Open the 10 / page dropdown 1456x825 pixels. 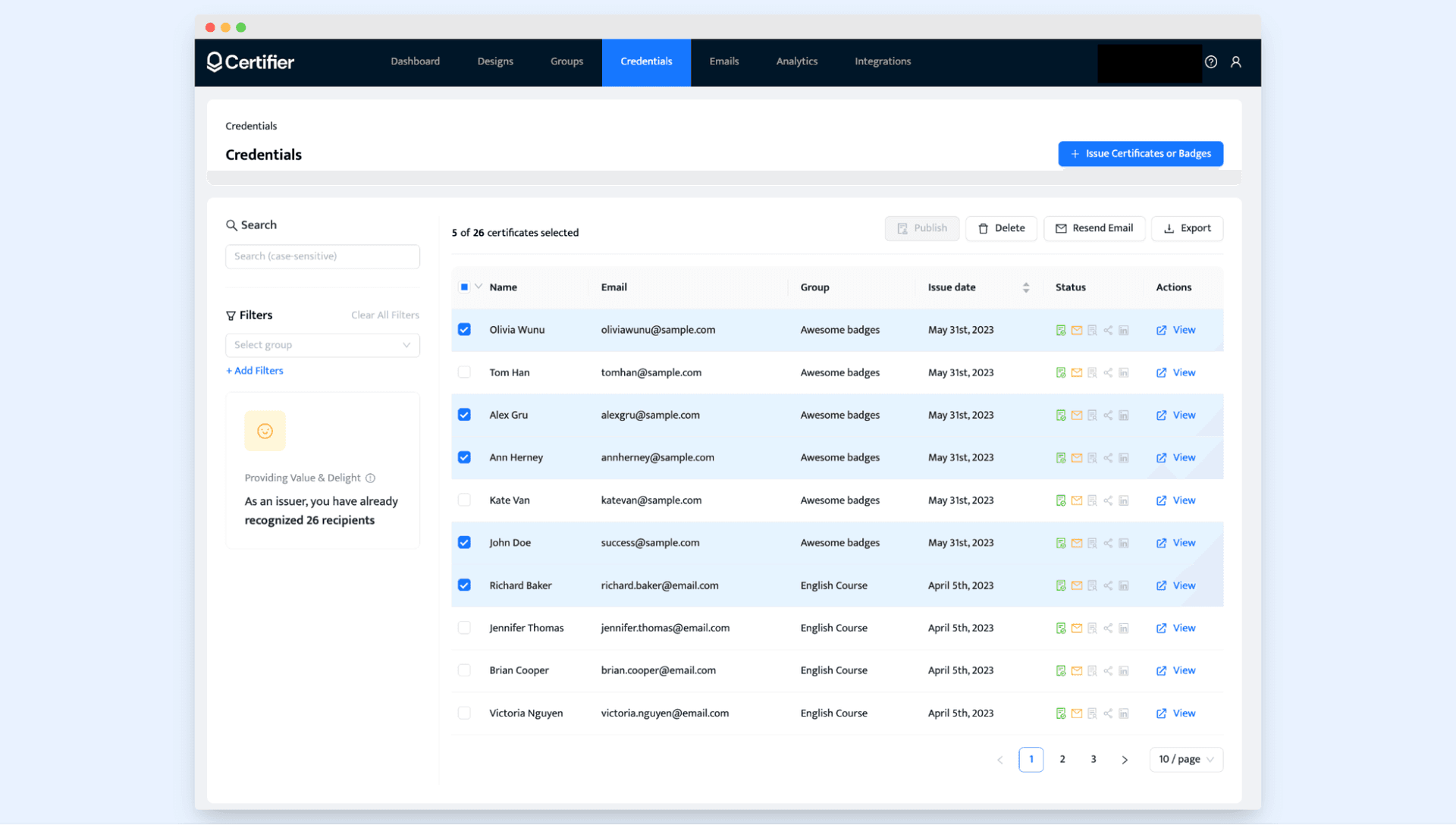pyautogui.click(x=1185, y=759)
